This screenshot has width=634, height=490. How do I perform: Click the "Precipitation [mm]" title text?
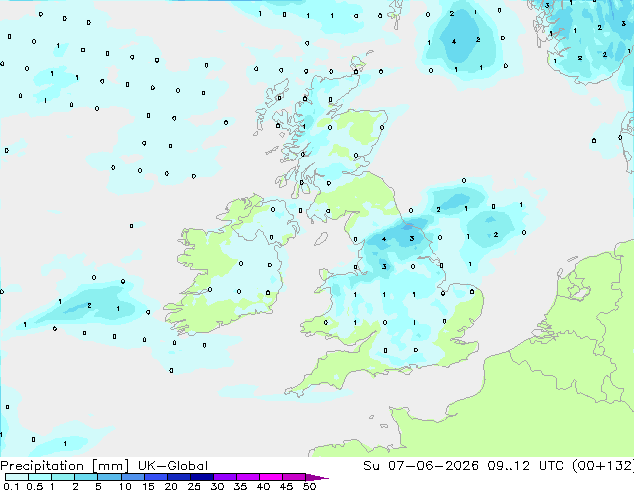tap(64, 466)
